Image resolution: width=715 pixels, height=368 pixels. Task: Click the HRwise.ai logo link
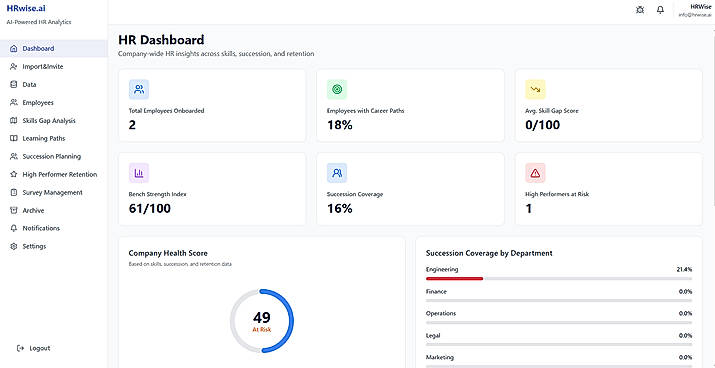tap(26, 8)
